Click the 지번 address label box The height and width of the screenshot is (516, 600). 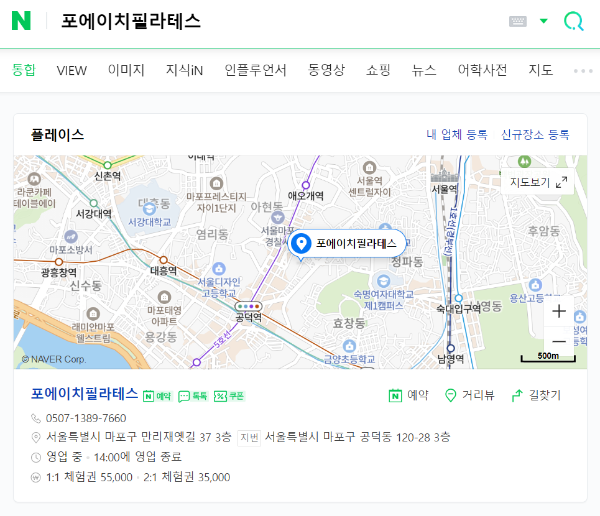249,438
